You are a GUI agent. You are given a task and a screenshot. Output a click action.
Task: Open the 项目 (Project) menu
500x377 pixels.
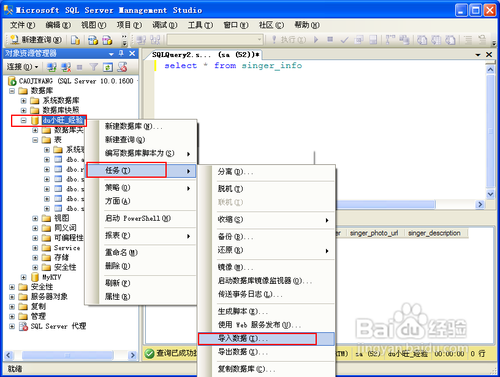coord(129,25)
